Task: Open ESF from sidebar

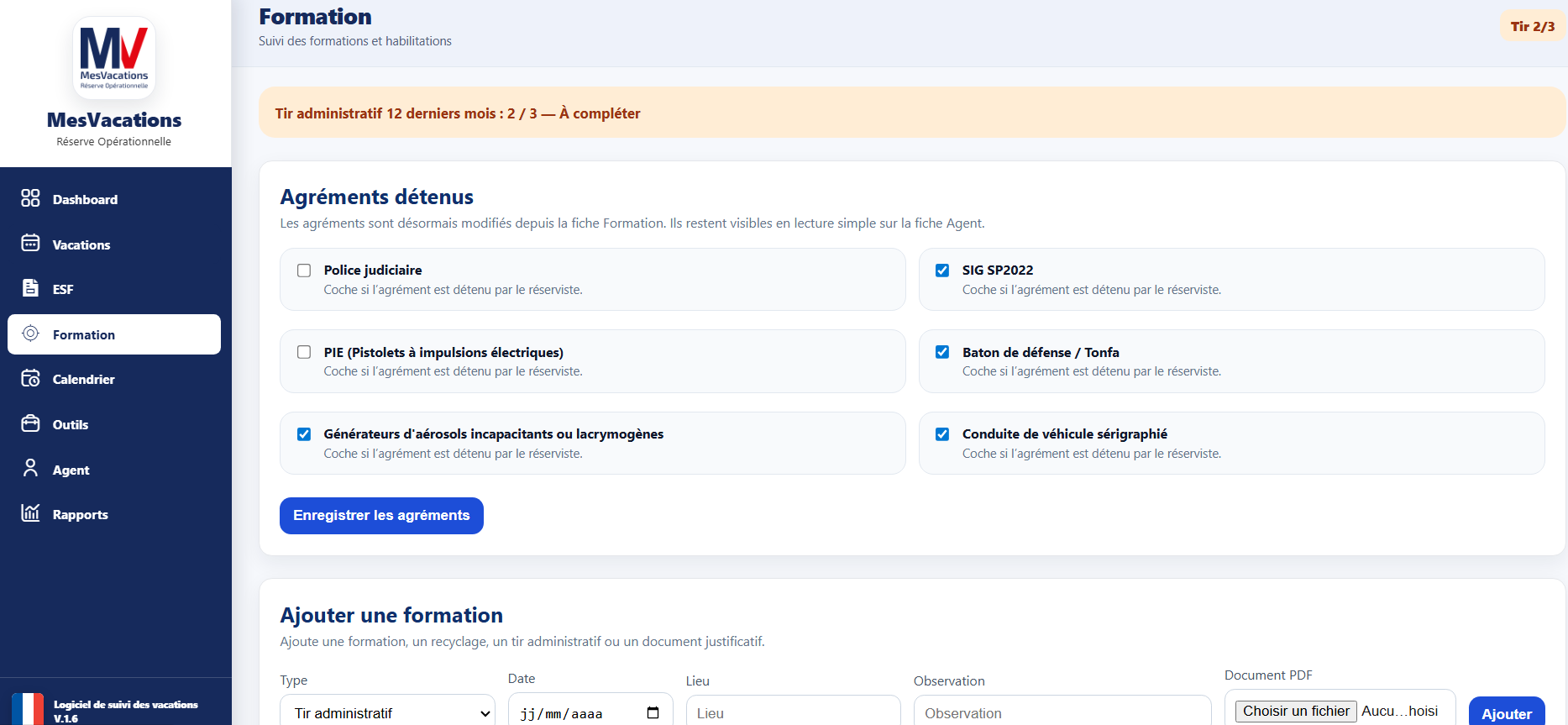Action: tap(114, 289)
